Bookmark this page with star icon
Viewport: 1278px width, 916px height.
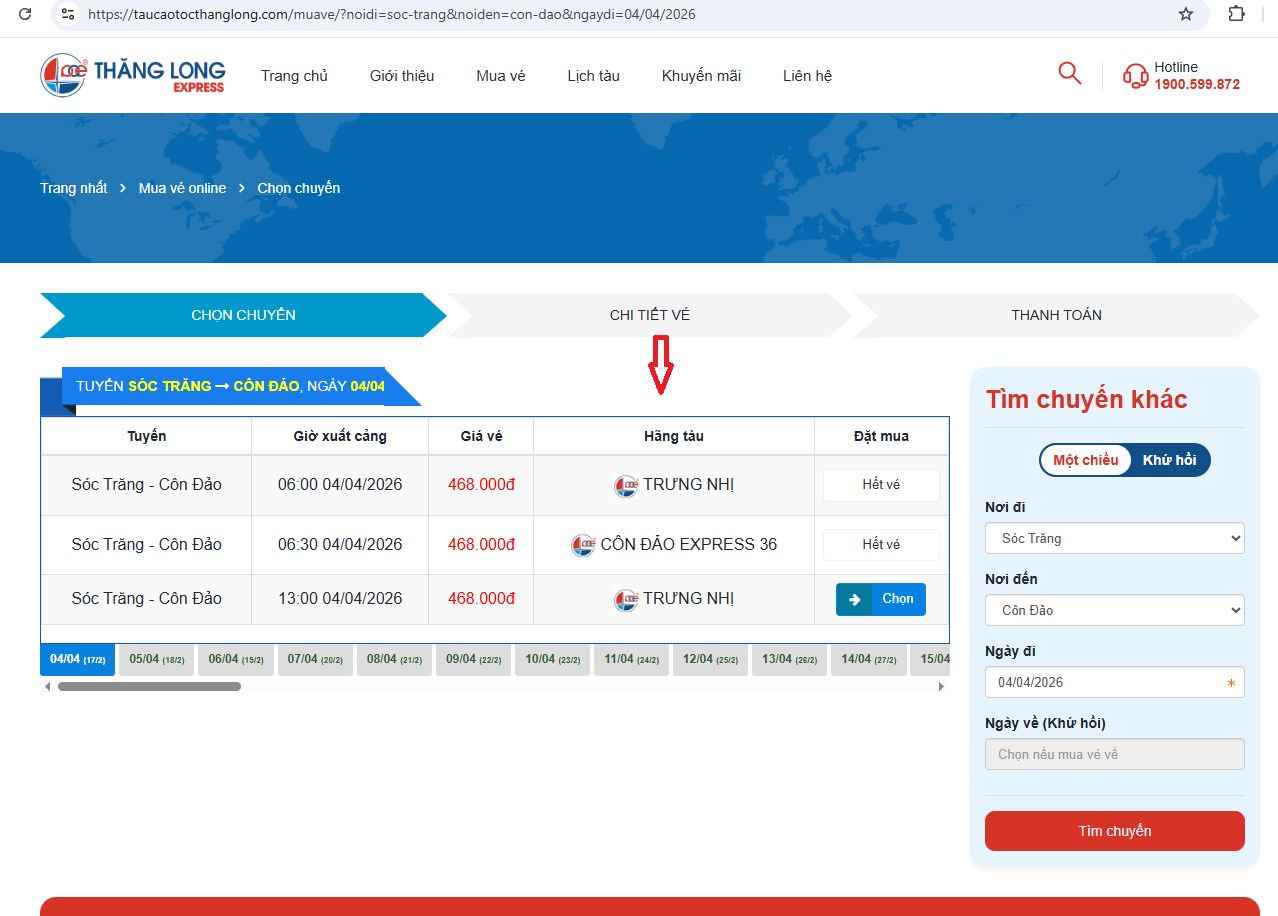[x=1186, y=14]
